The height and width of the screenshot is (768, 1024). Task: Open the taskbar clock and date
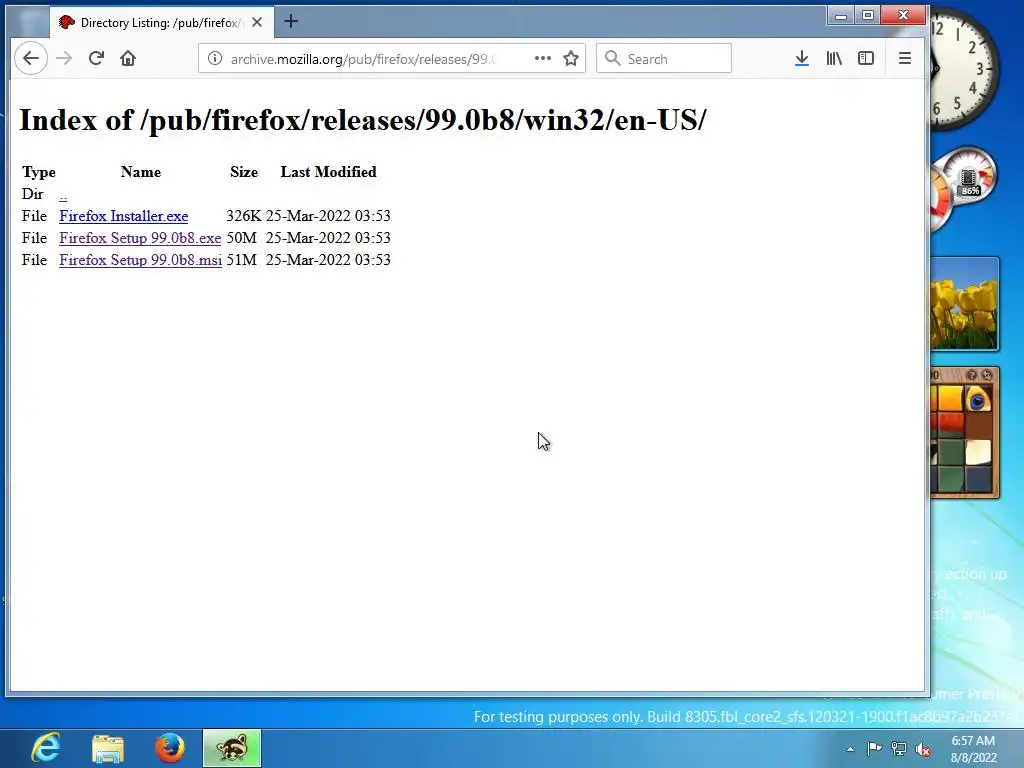coord(973,749)
